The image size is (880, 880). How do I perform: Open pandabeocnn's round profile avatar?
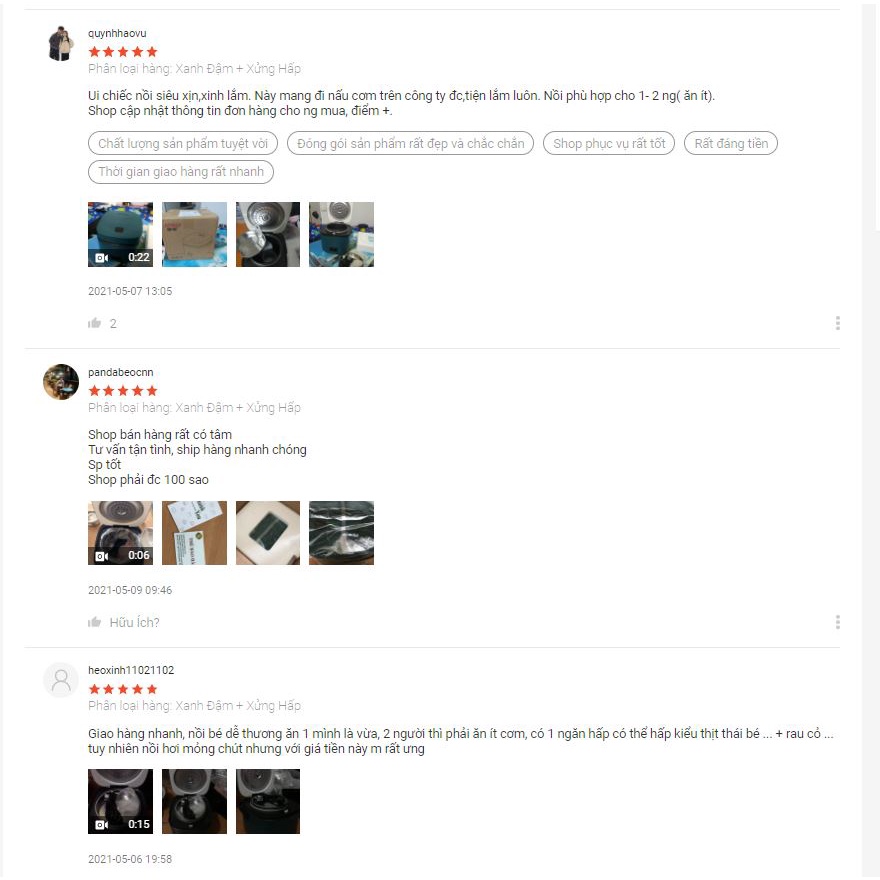61,382
